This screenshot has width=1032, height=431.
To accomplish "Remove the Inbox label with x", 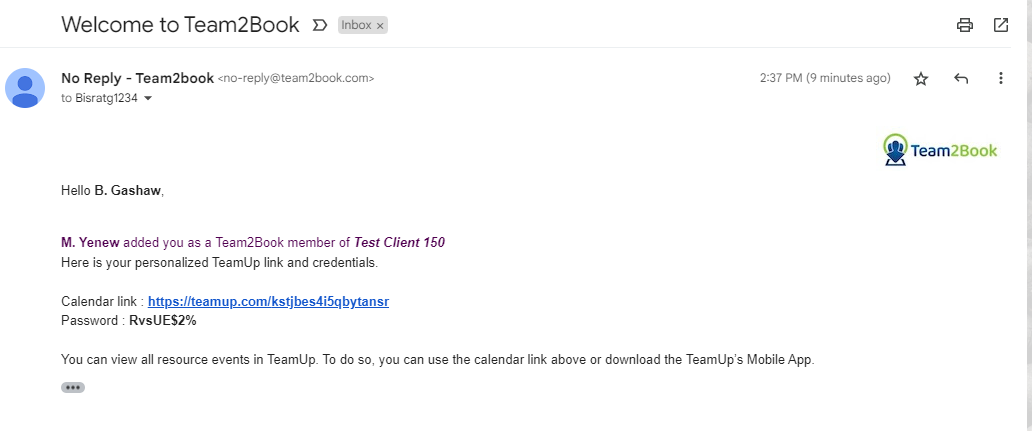I will point(380,26).
